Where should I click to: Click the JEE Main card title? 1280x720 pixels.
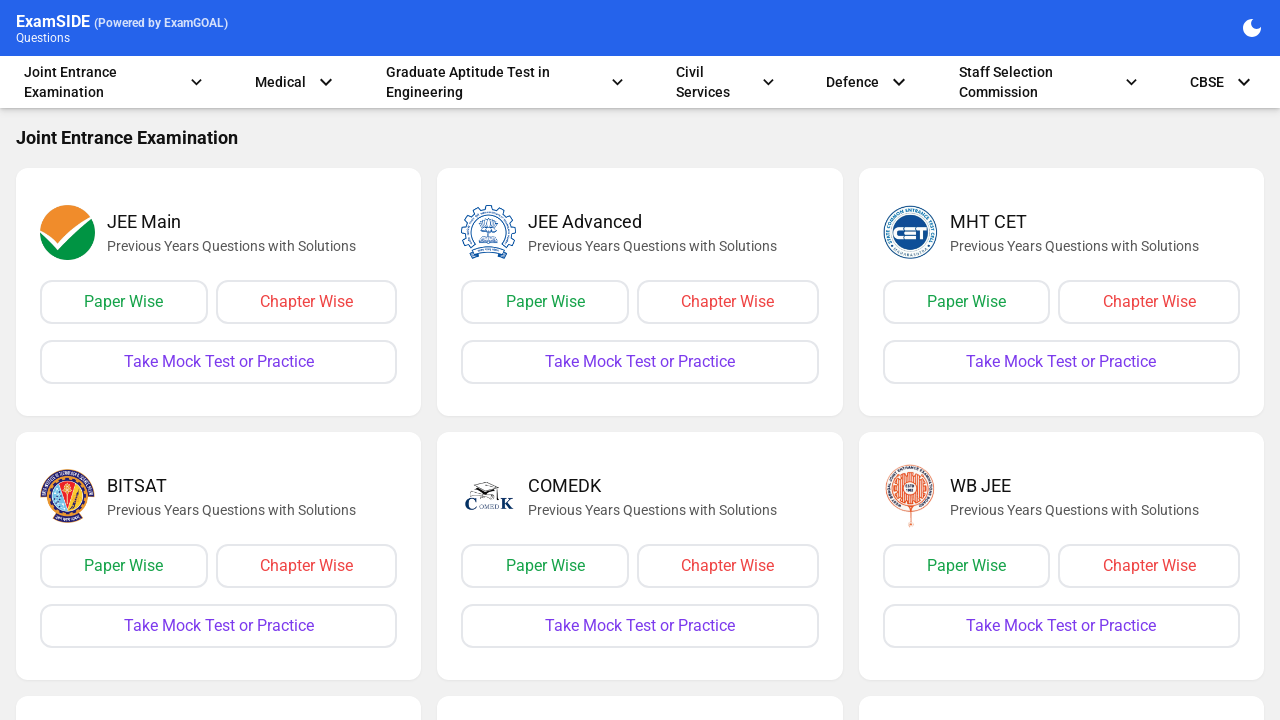click(144, 222)
